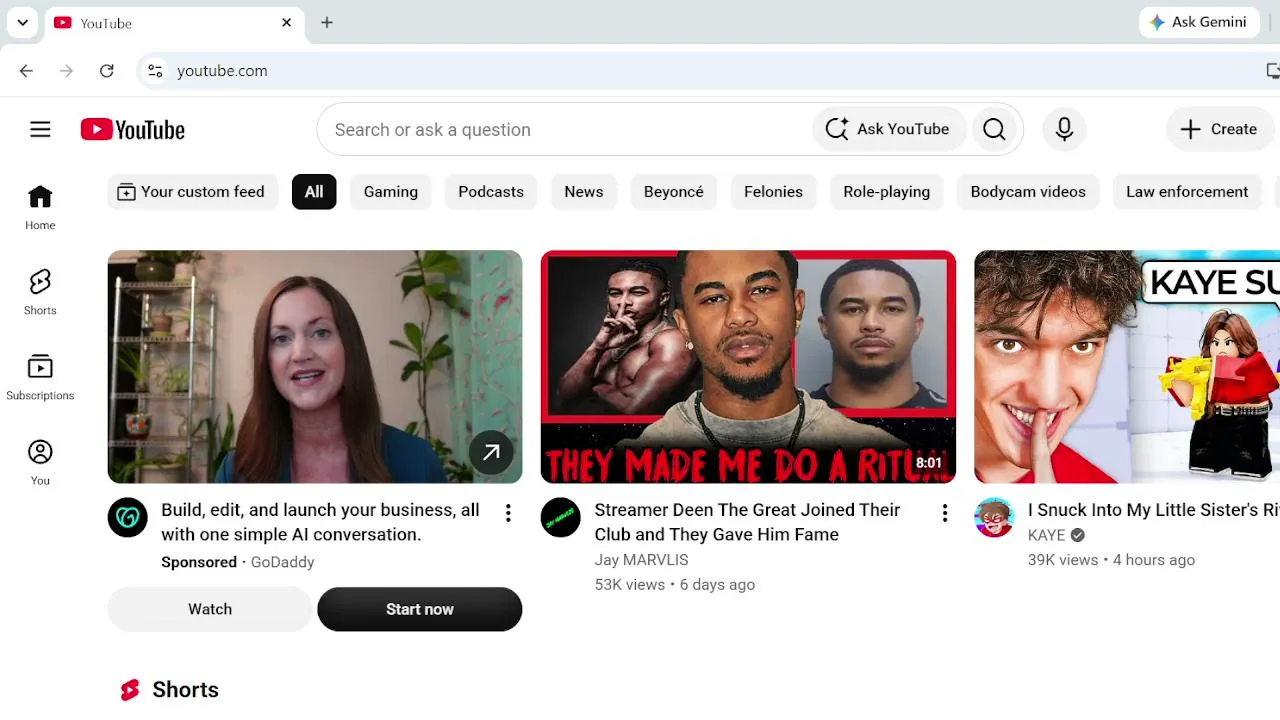Click the magnifier search button
The width and height of the screenshot is (1280, 720).
[994, 129]
